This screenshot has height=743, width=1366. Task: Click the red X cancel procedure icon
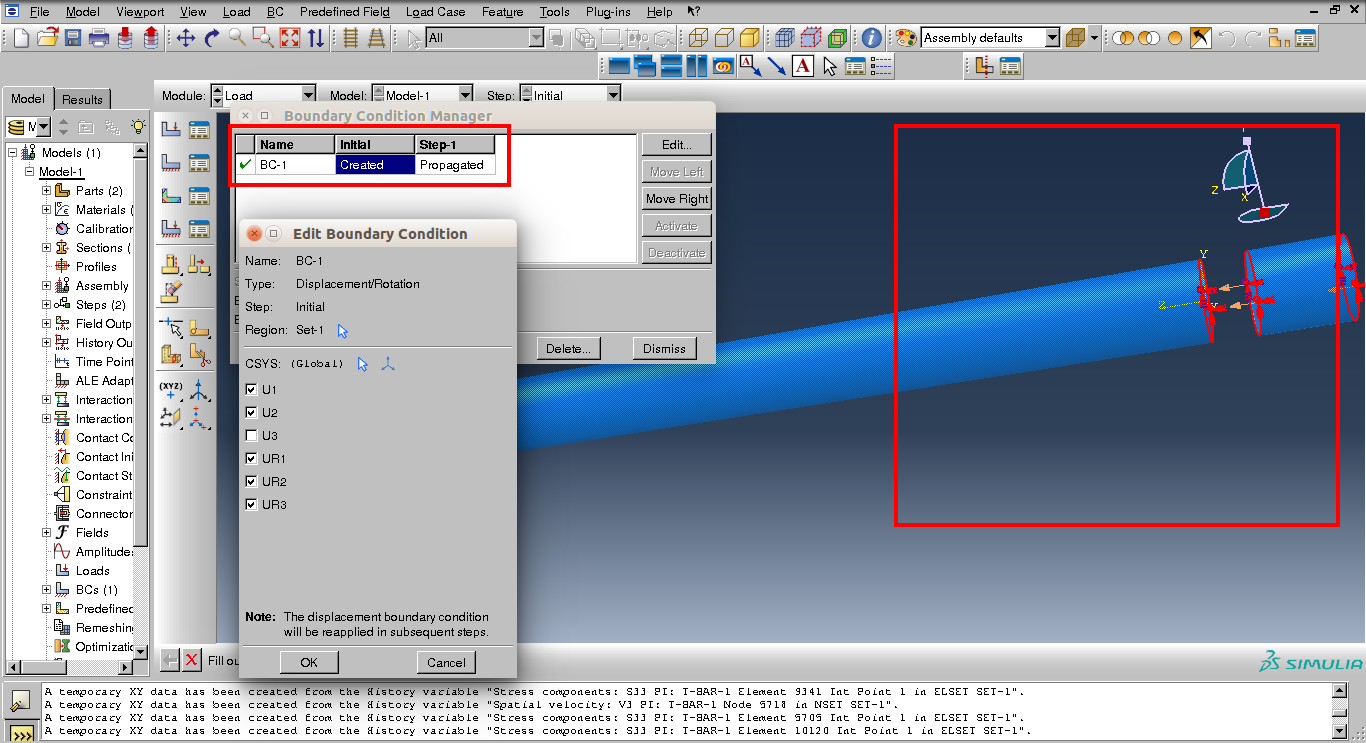(191, 660)
